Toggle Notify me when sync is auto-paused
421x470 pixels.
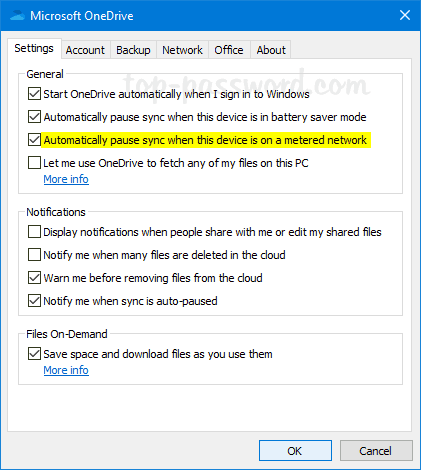pyautogui.click(x=35, y=301)
